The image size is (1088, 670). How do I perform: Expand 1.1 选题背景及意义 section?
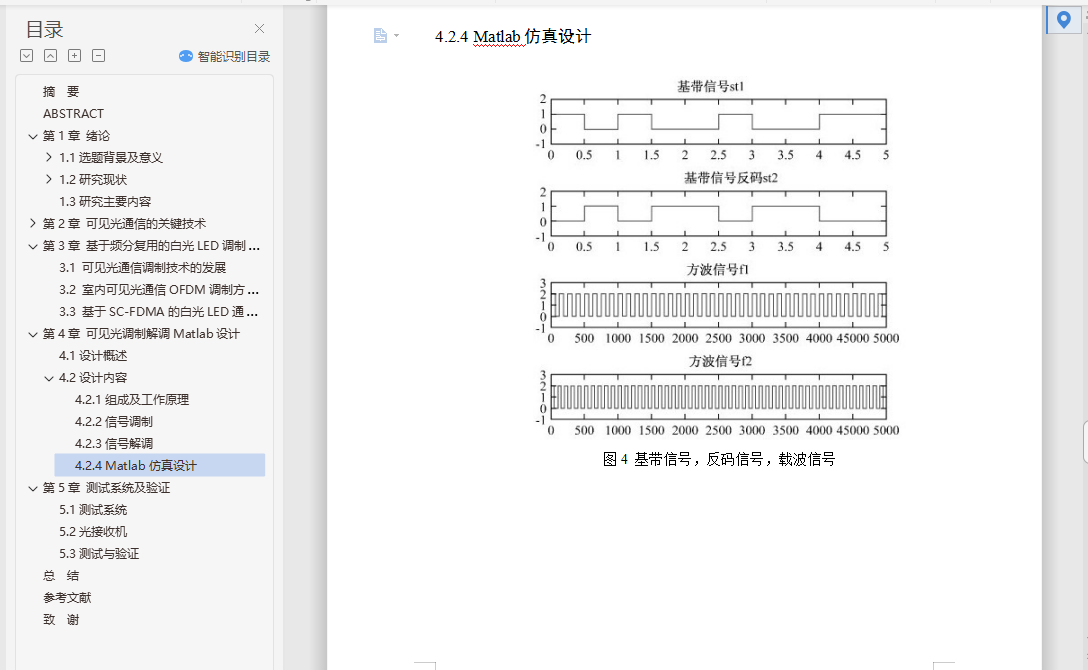coord(49,157)
